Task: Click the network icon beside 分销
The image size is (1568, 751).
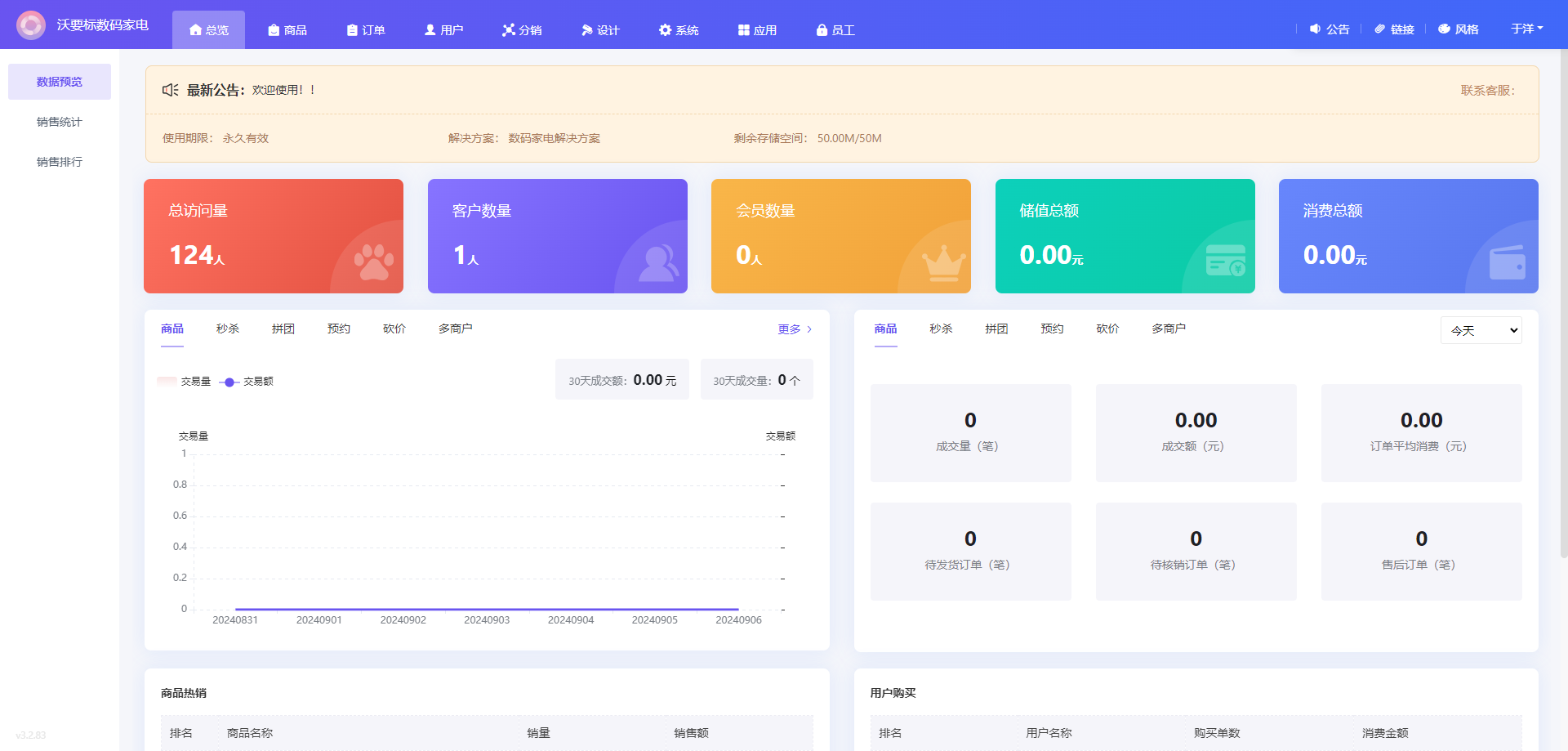Action: (x=509, y=30)
